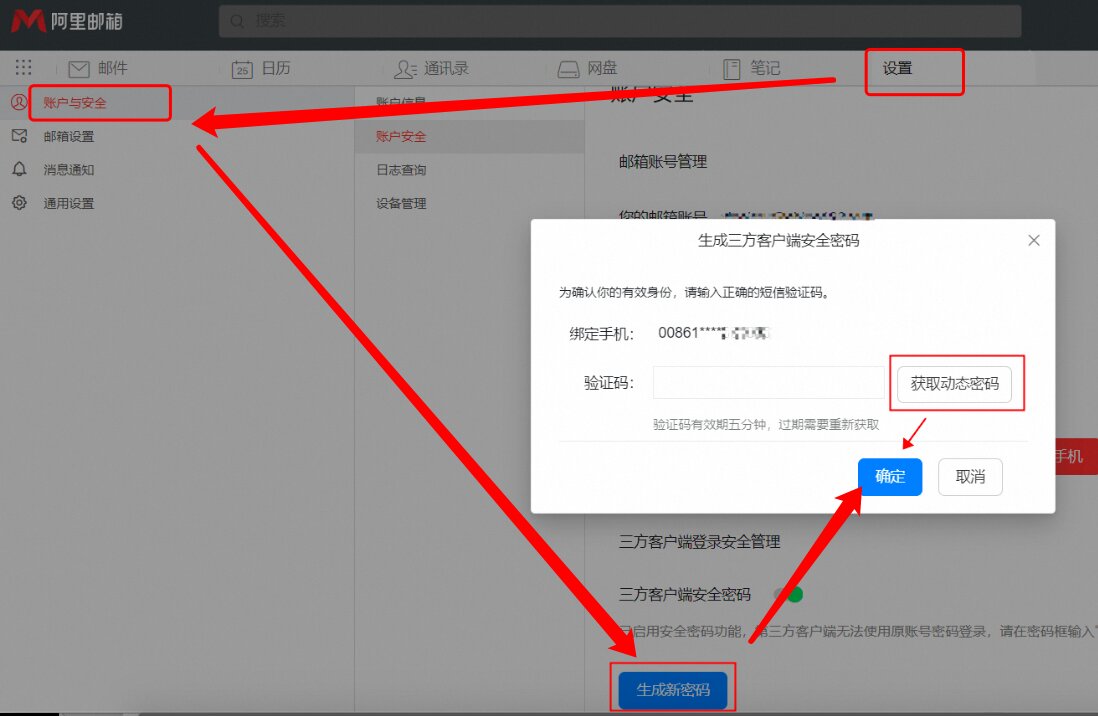This screenshot has height=716, width=1098.
Task: Click the envelope icon next to 邮件
Action: [x=78, y=69]
